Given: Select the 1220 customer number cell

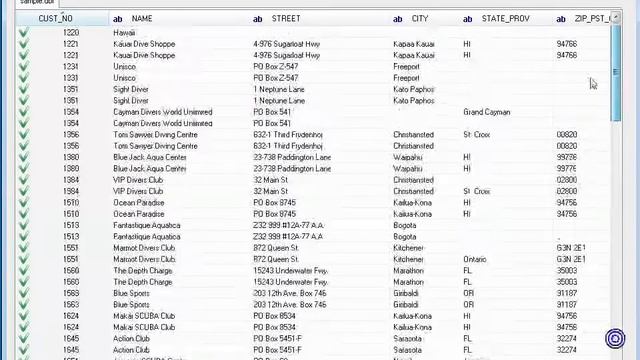Looking at the screenshot, I should [71, 33].
